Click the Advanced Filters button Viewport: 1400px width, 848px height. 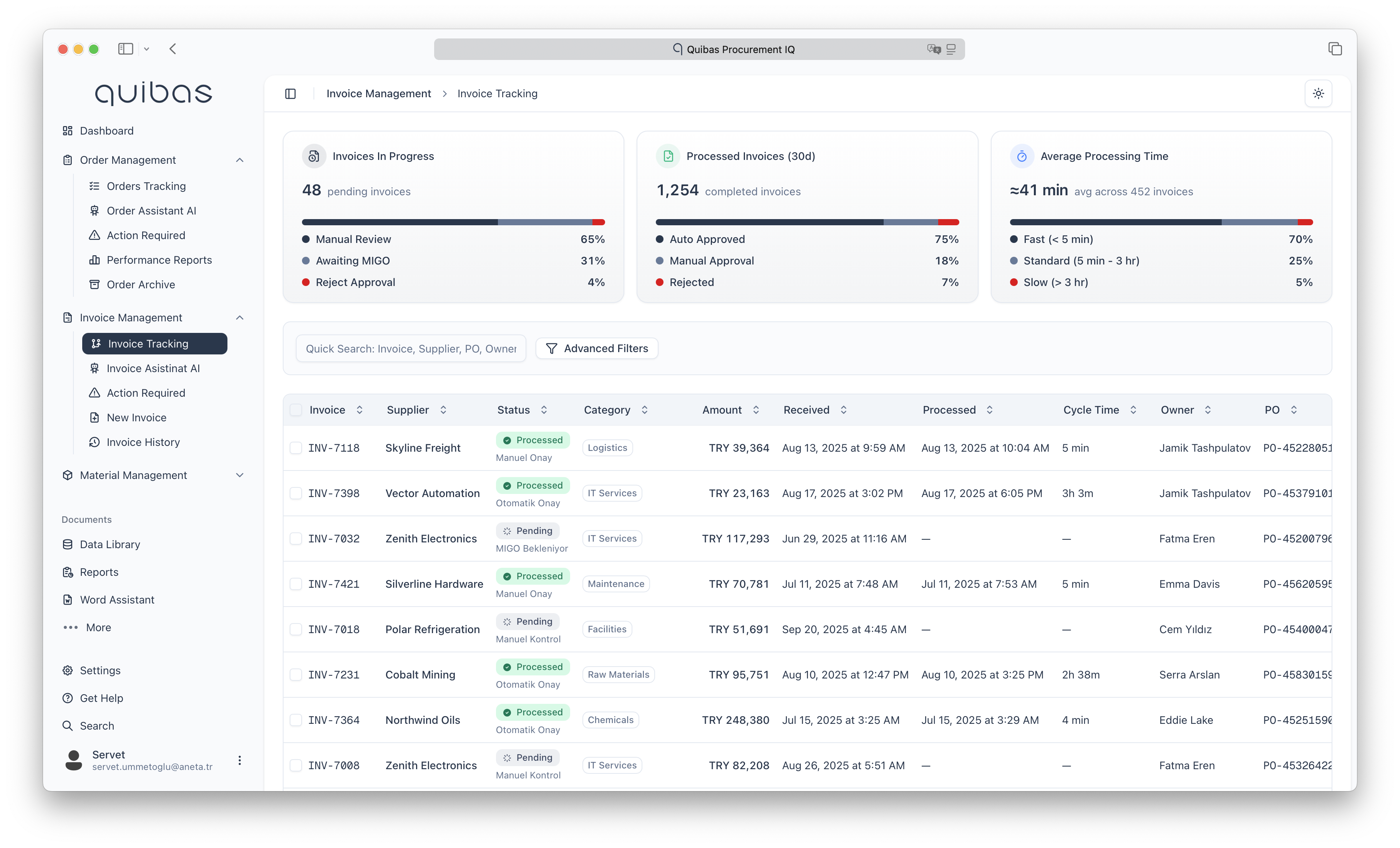597,348
